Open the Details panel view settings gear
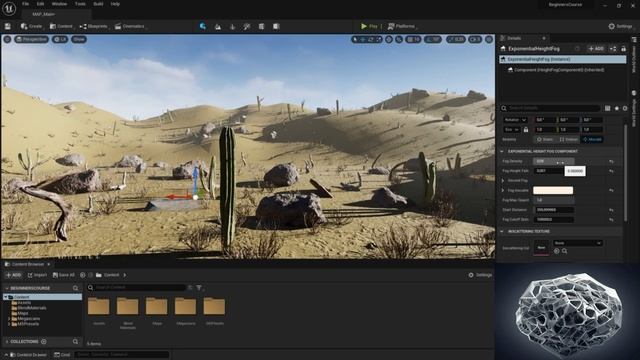Screen dimensions: 640x360 tap(625, 108)
